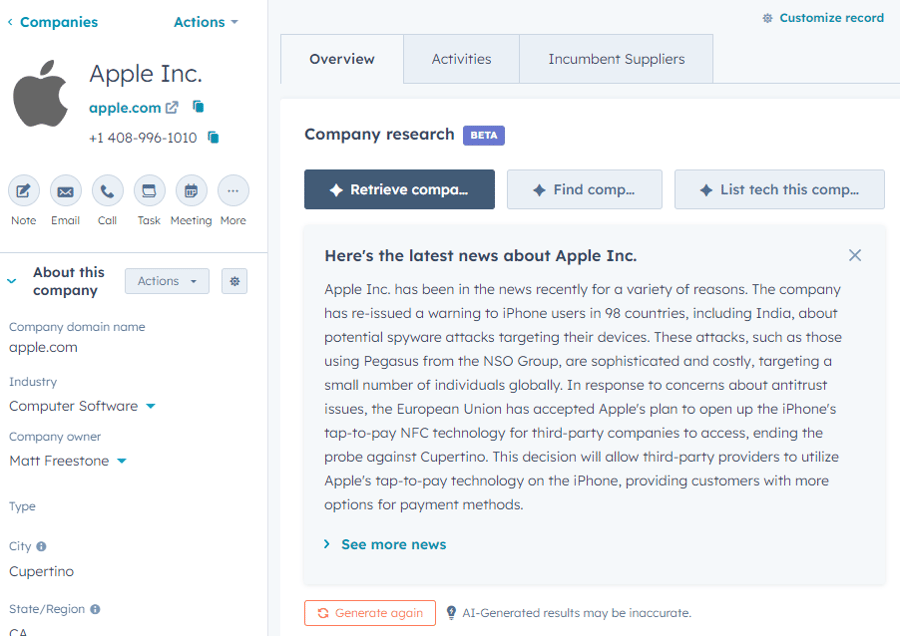Show State/Region info tooltip icon

[95, 609]
